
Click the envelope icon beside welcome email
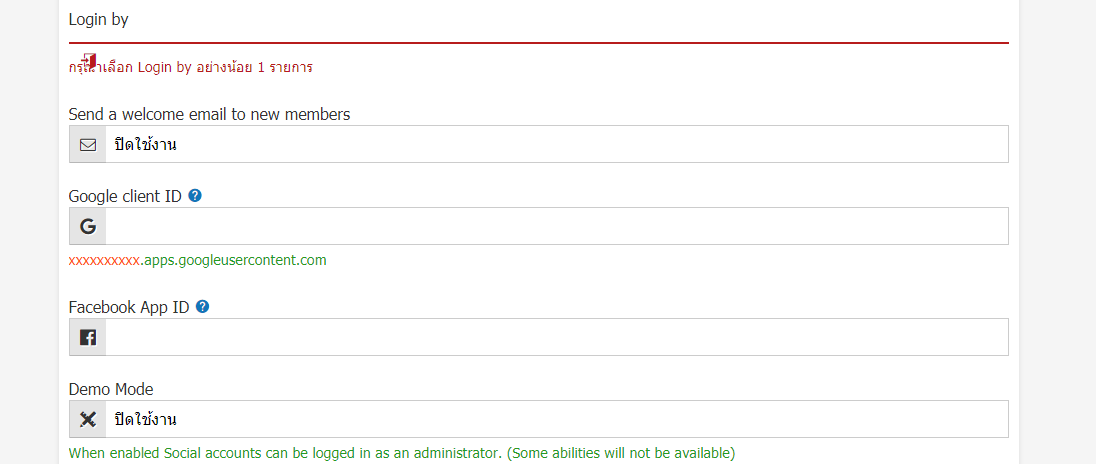(x=88, y=145)
